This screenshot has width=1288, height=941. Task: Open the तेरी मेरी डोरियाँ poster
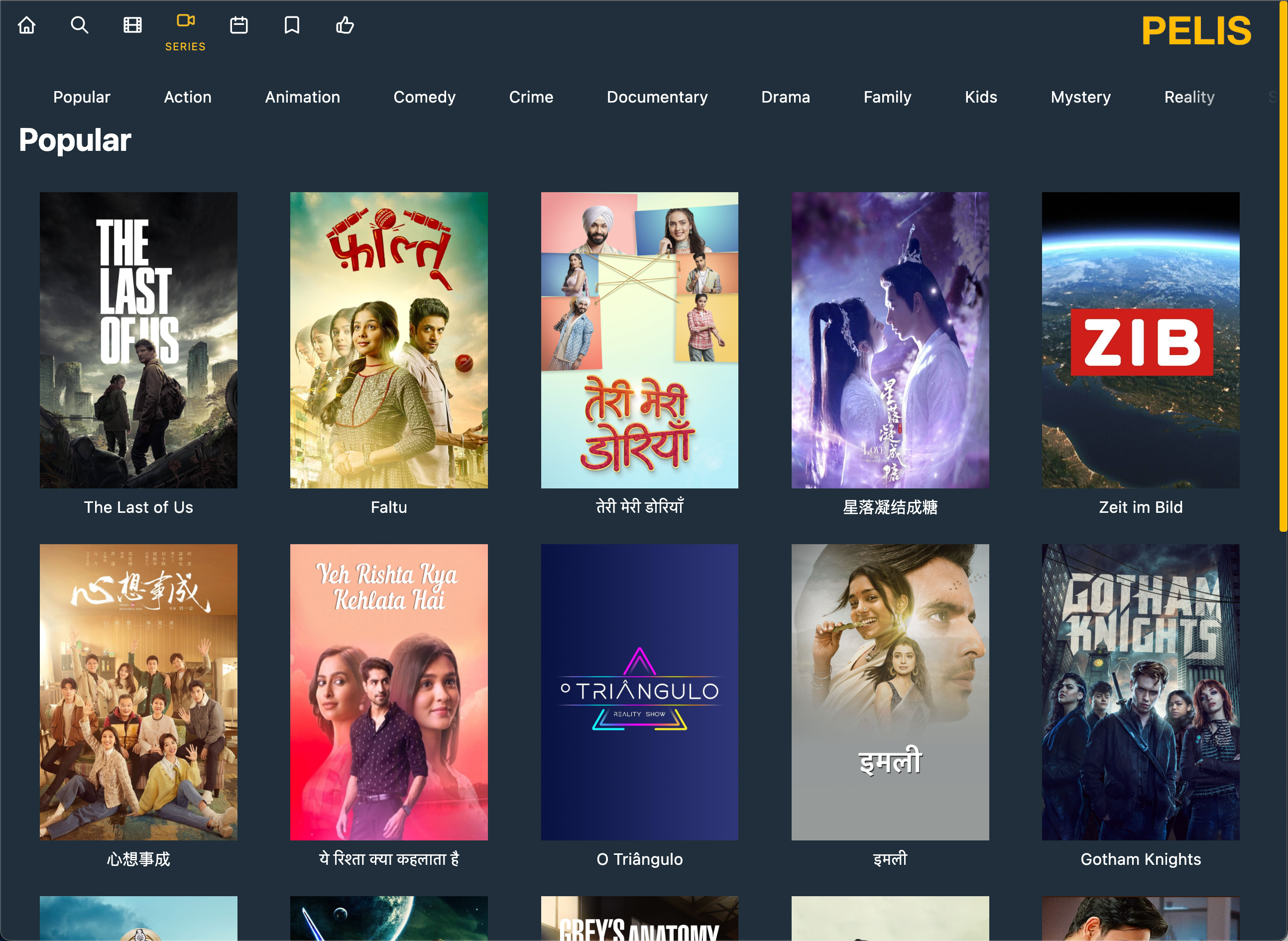[x=639, y=340]
